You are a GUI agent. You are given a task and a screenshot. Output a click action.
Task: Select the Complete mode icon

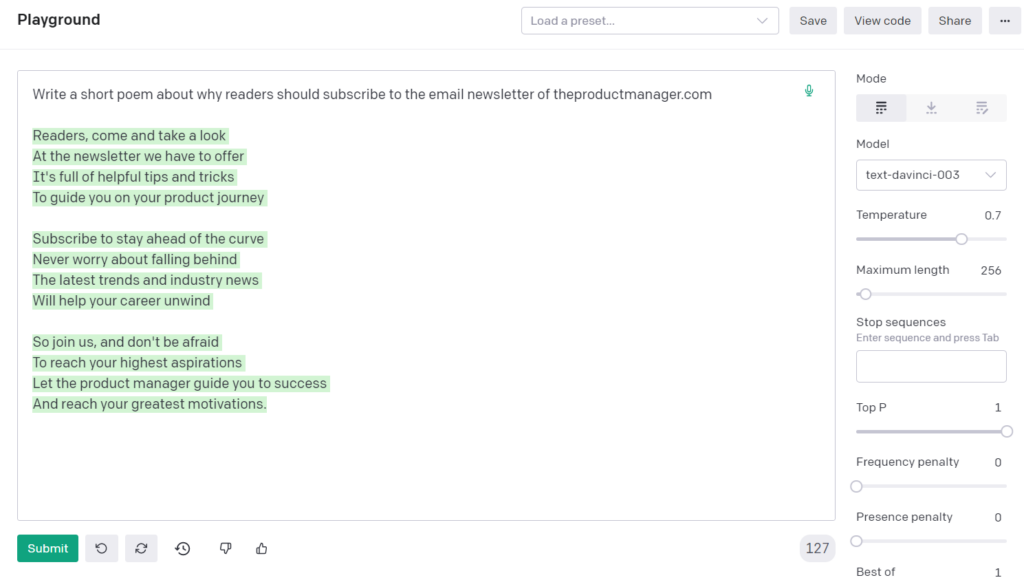click(x=881, y=108)
